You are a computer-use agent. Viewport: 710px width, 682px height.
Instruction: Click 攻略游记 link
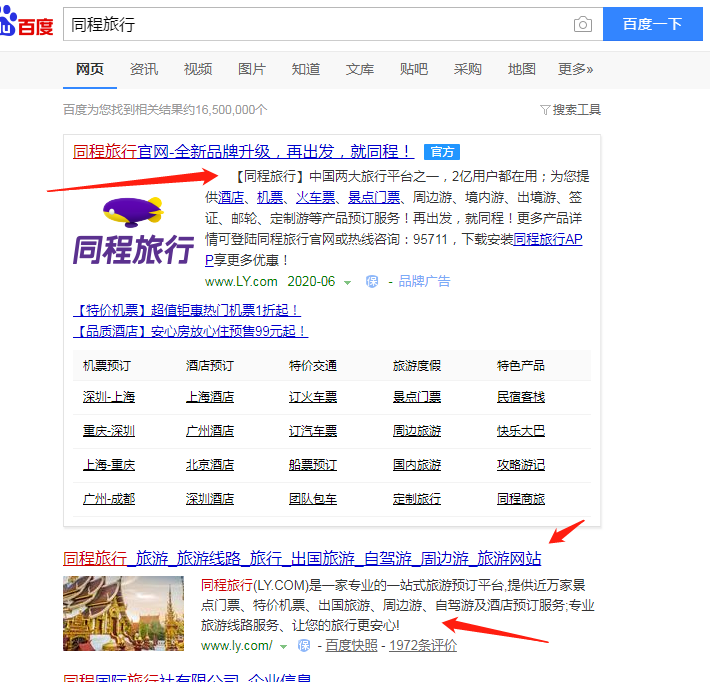[x=521, y=465]
